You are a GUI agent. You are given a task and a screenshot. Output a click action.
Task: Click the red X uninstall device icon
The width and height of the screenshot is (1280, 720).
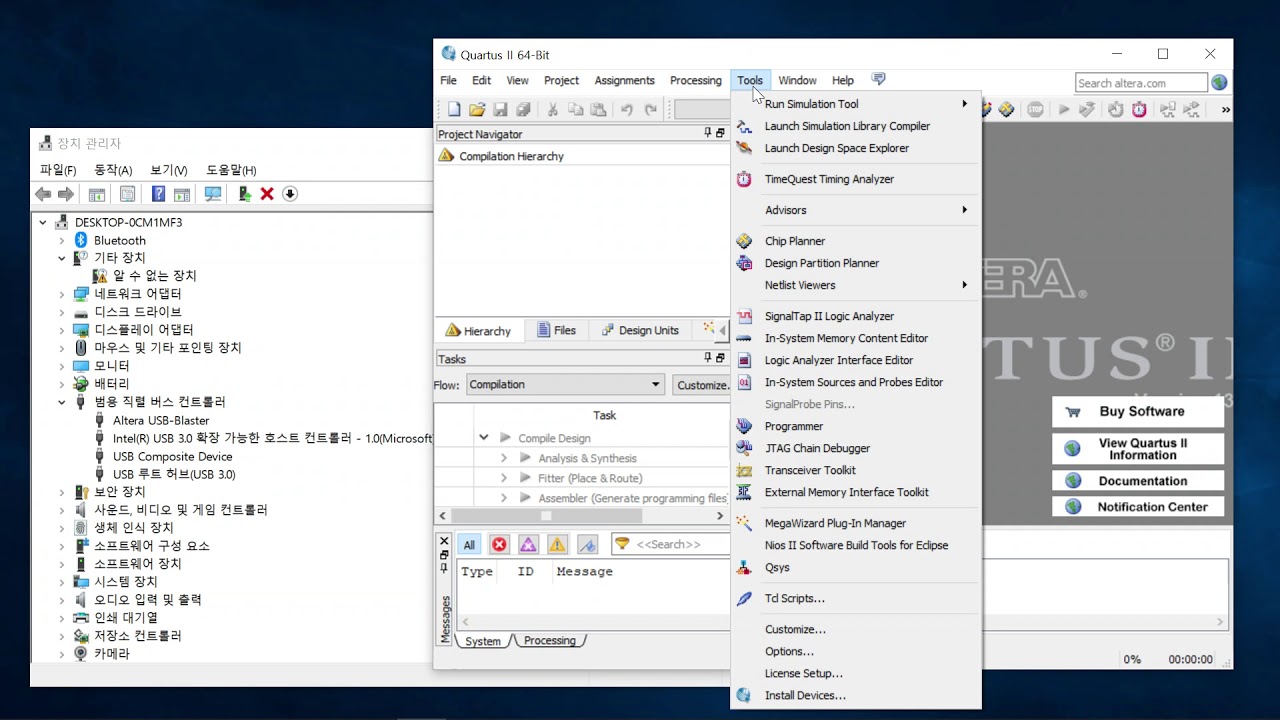(267, 194)
